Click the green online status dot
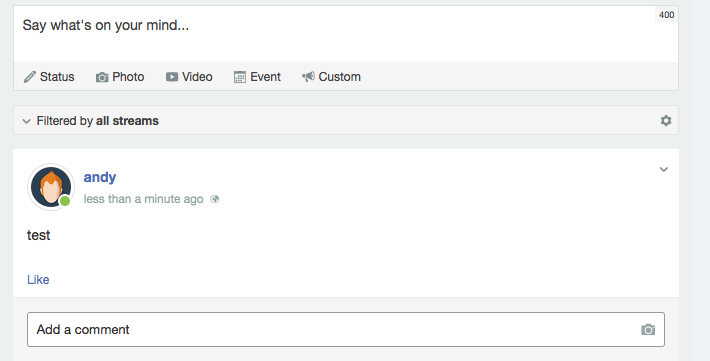This screenshot has width=710, height=361. [65, 201]
